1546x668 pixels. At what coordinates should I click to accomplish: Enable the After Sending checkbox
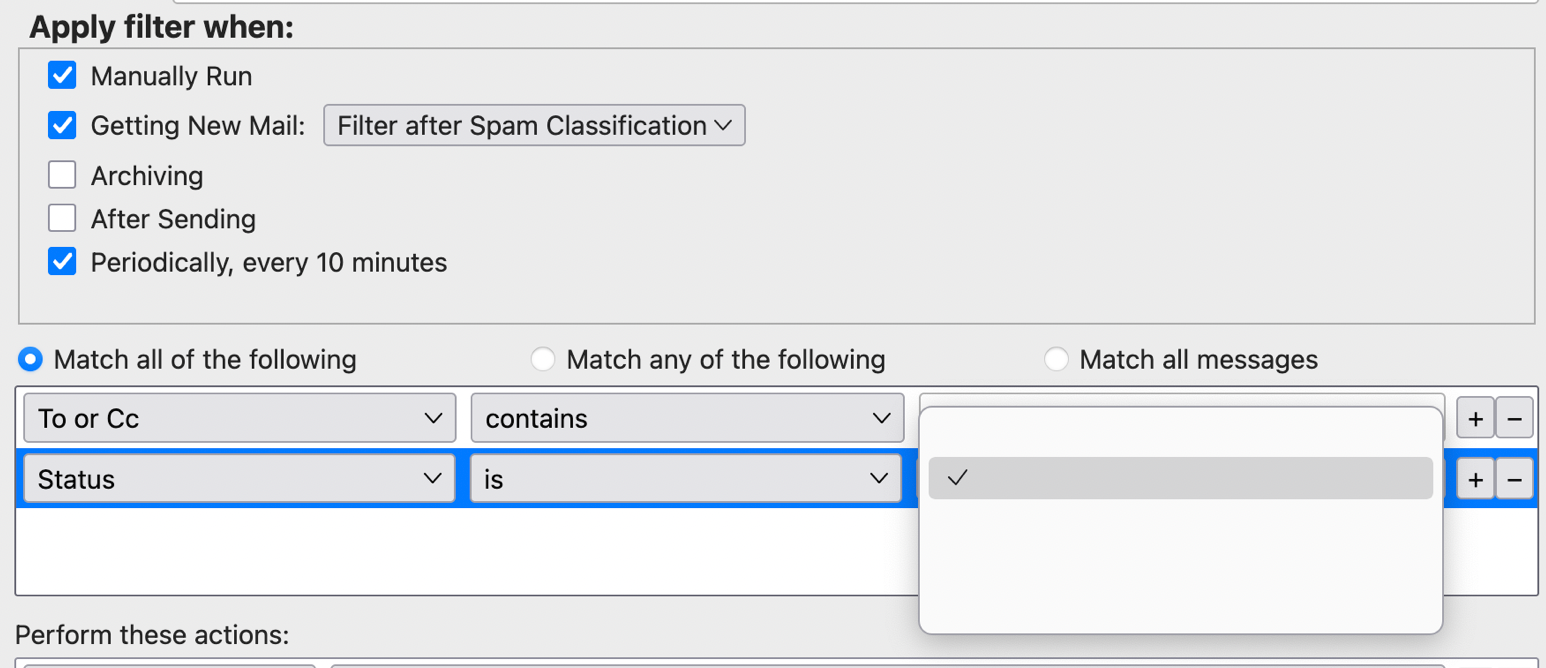(62, 219)
